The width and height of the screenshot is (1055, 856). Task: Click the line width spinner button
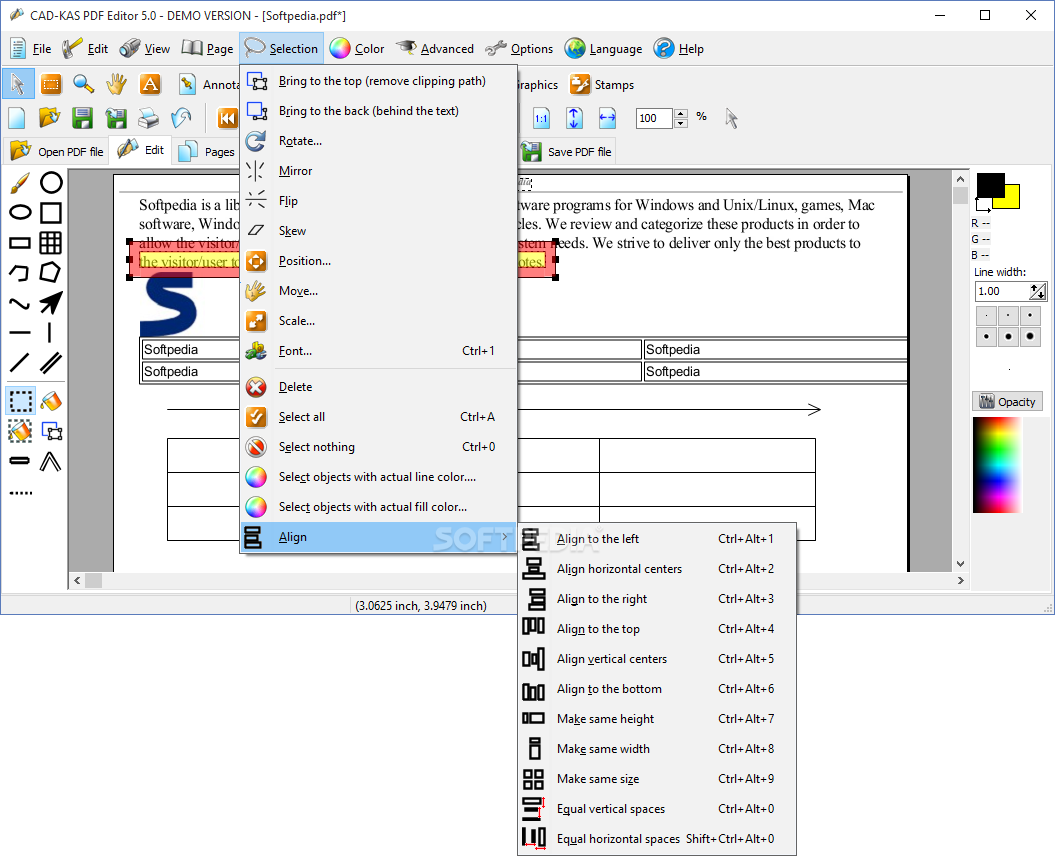pyautogui.click(x=1038, y=291)
